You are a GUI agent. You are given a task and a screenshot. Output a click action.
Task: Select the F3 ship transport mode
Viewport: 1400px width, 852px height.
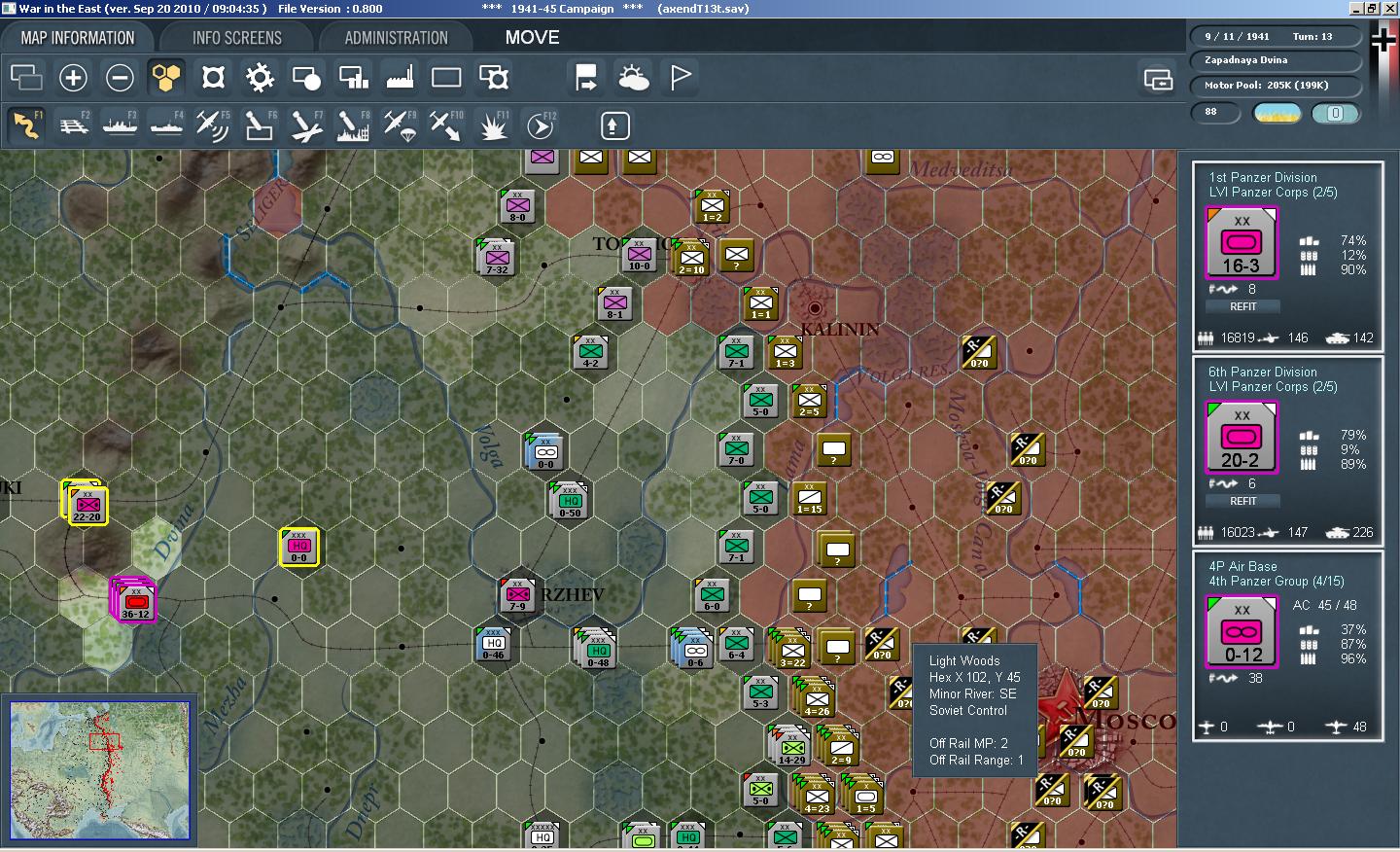pos(120,125)
